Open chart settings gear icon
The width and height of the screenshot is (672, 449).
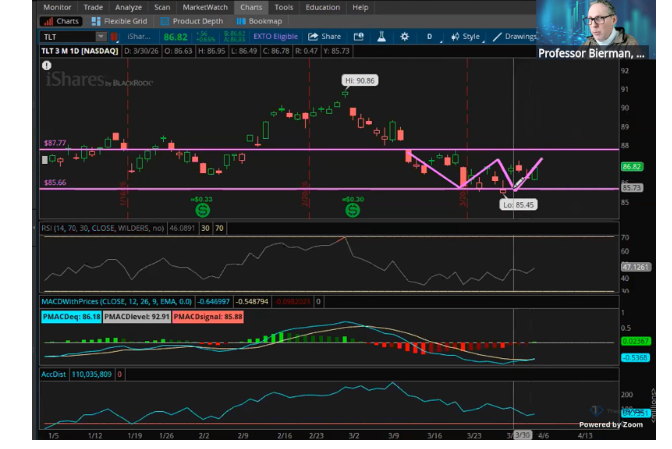tap(404, 37)
